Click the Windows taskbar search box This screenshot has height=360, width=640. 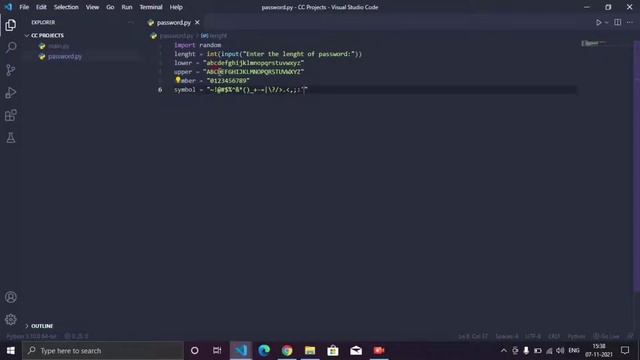point(103,351)
